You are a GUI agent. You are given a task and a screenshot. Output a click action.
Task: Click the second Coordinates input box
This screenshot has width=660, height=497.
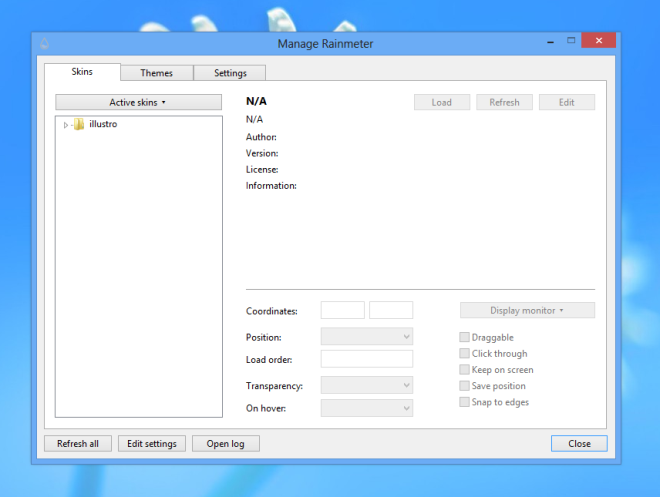point(391,310)
